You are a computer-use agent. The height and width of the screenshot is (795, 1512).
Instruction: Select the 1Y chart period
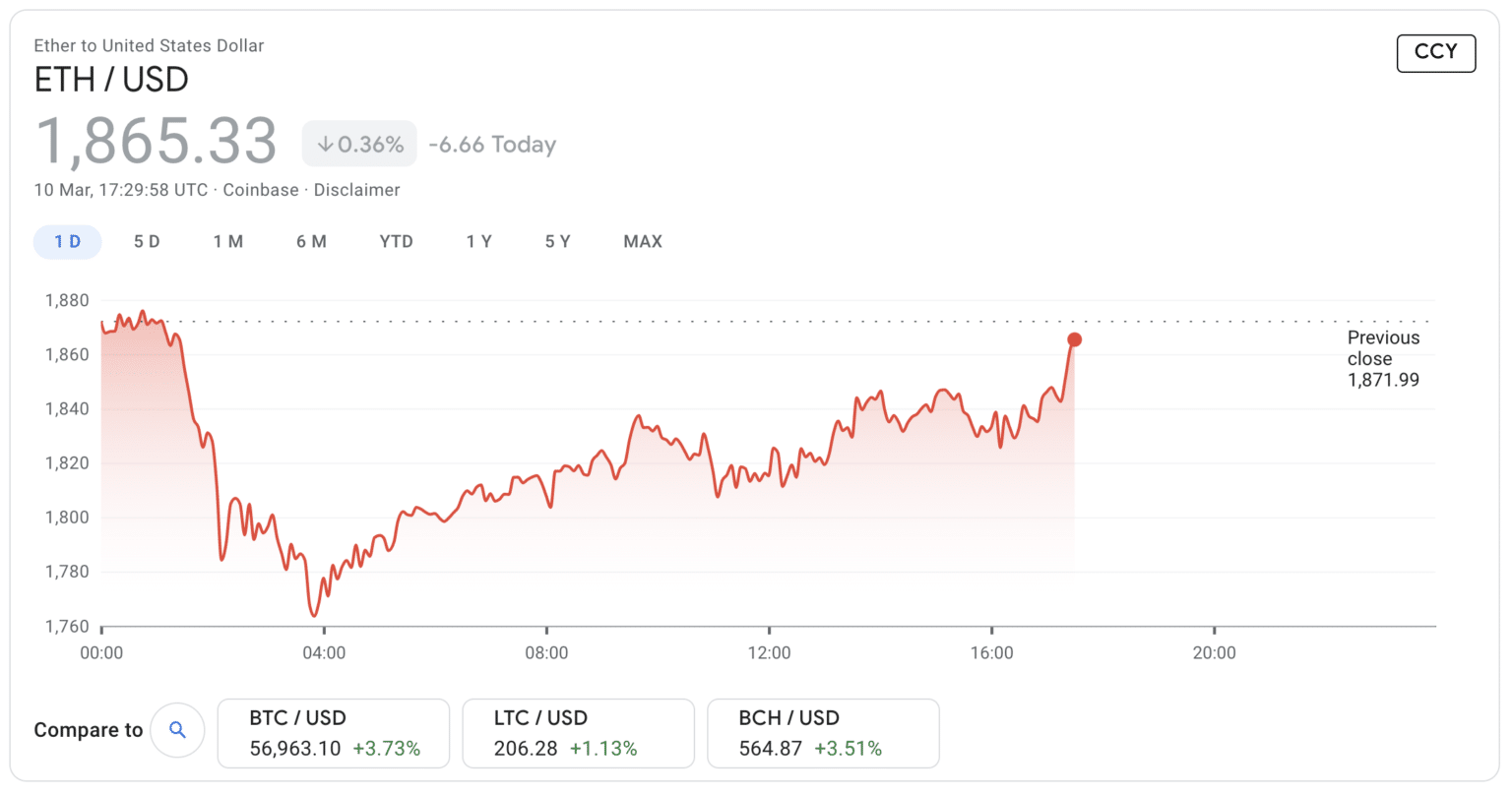click(479, 241)
